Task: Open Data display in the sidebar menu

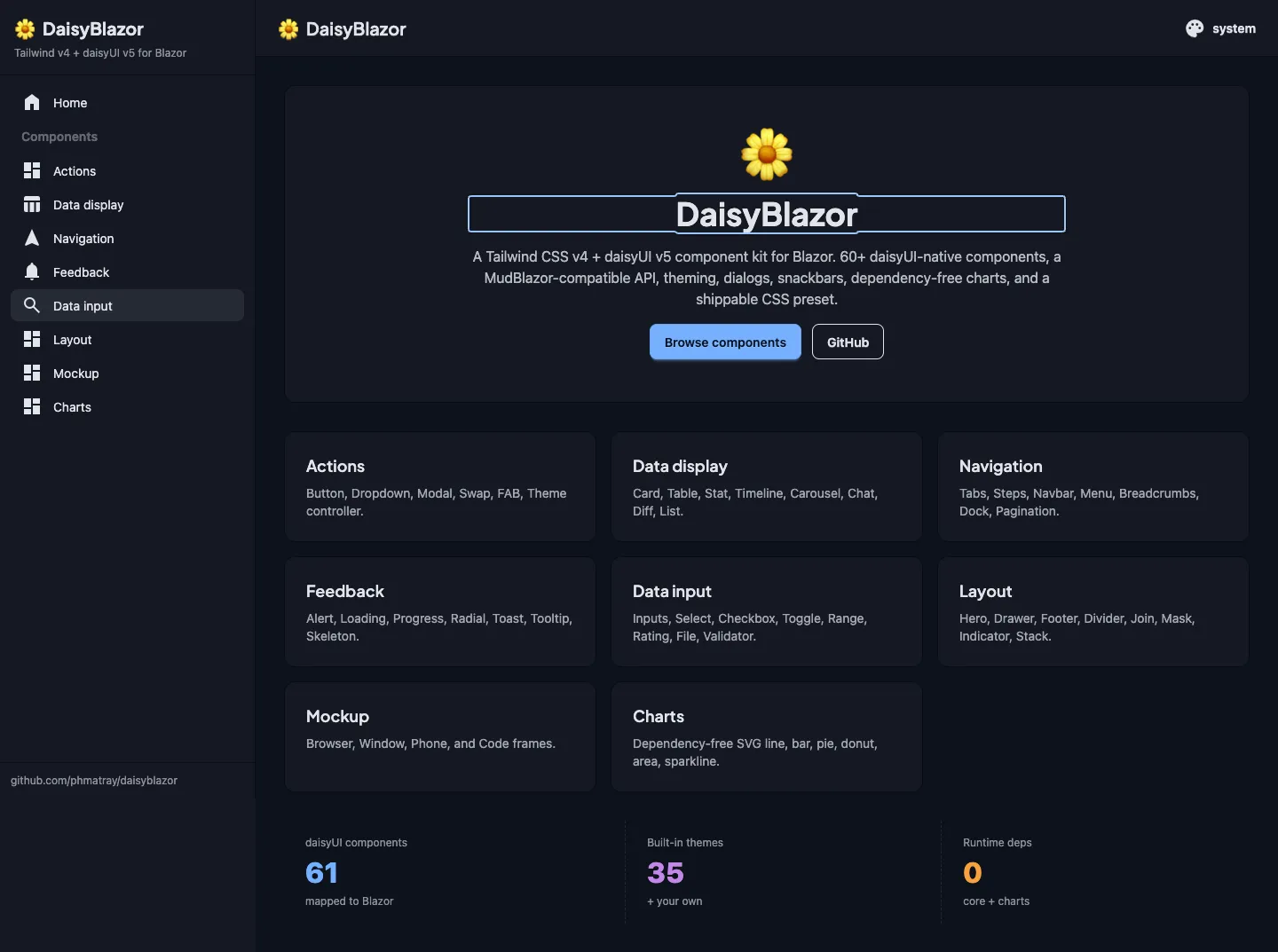Action: point(127,205)
